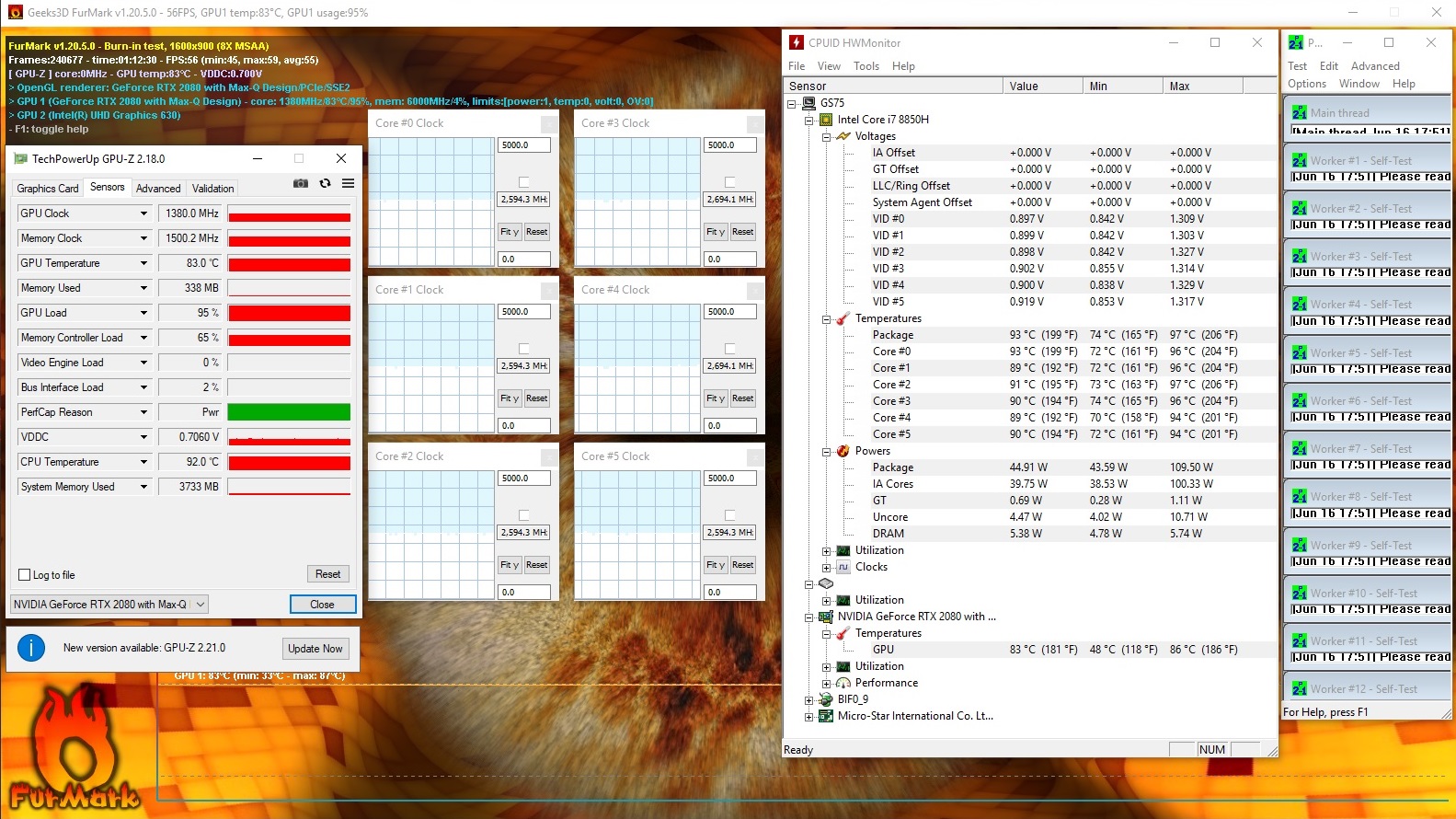This screenshot has height=819, width=1456.
Task: Click Fit y in Core #0 Clock
Action: tap(510, 232)
